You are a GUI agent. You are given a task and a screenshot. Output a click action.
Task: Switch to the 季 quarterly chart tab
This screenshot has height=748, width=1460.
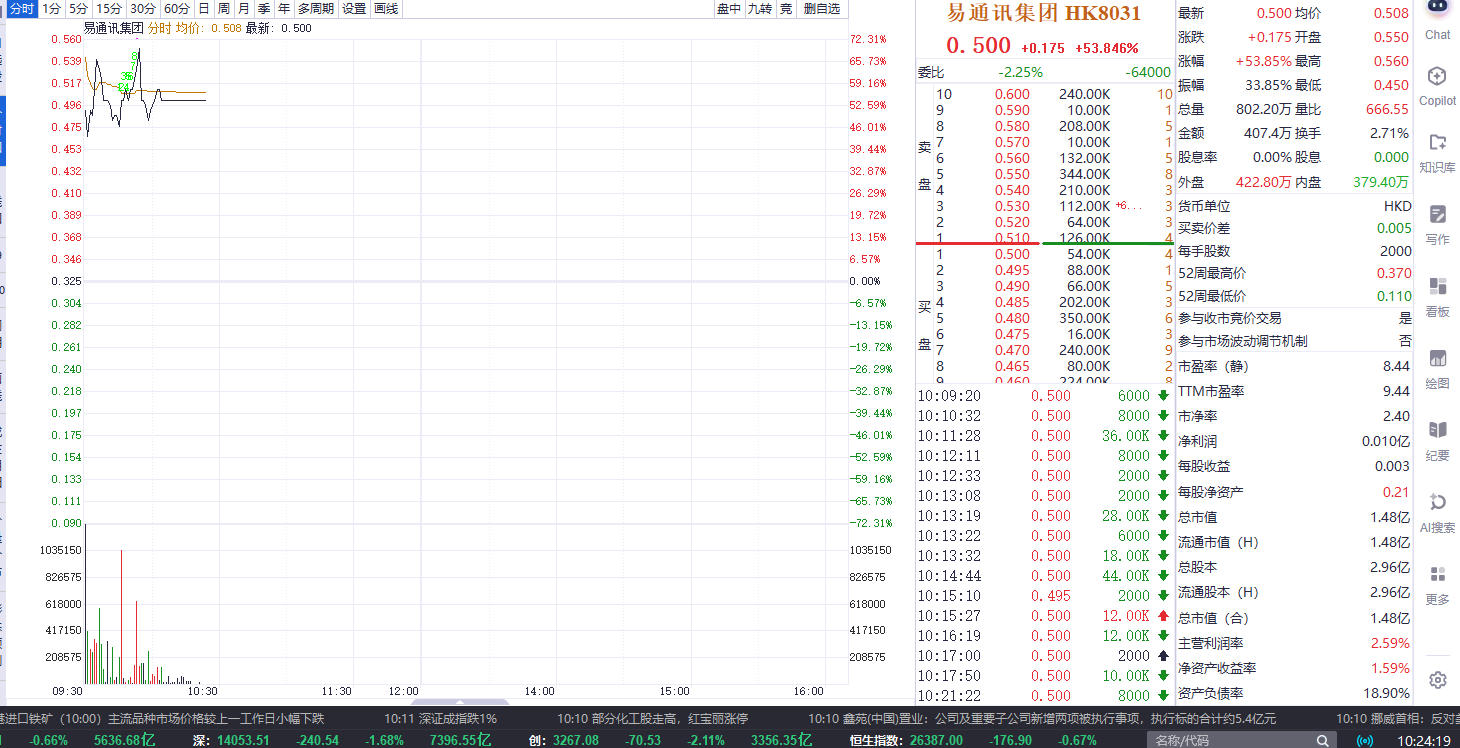click(264, 9)
